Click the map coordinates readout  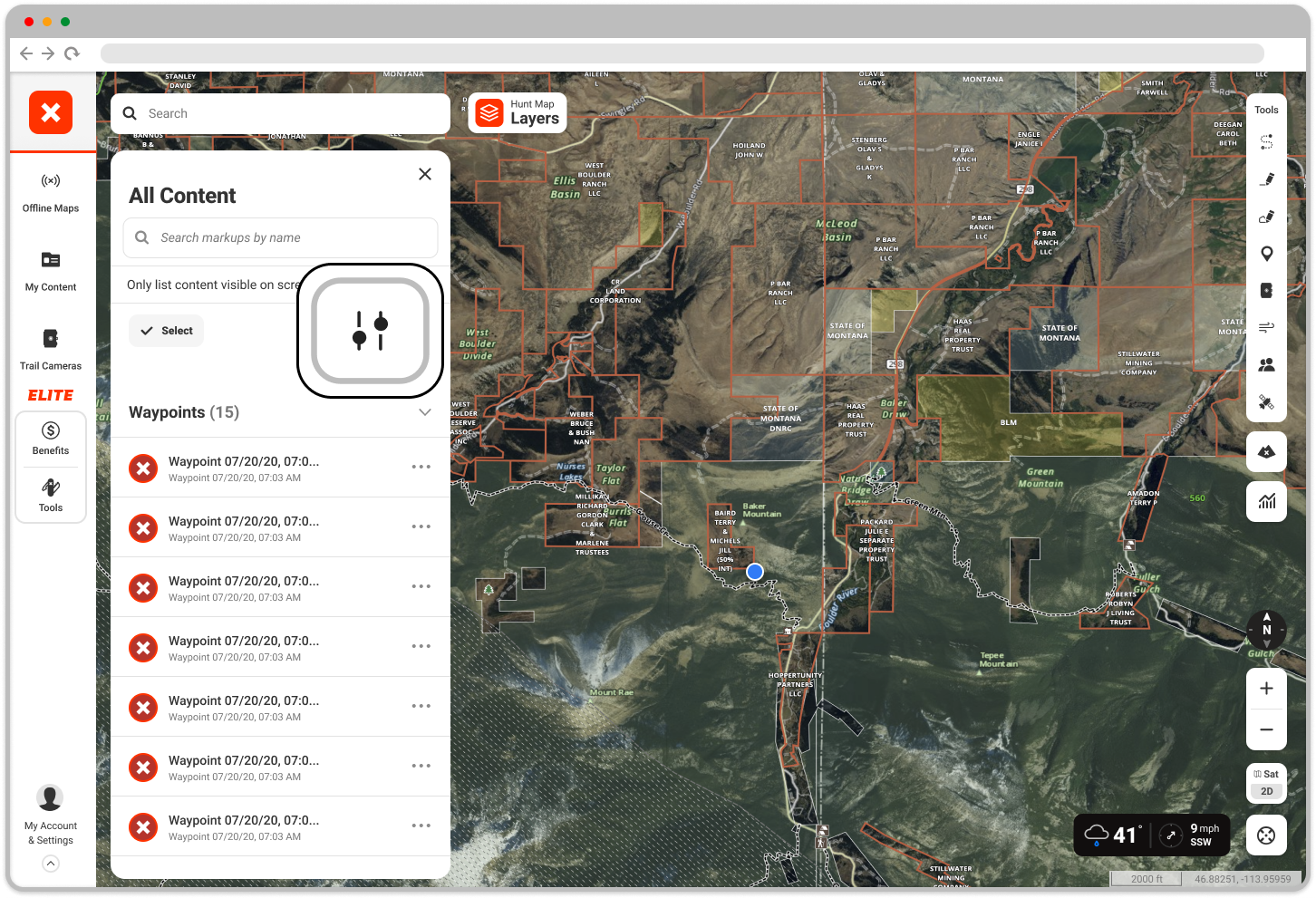(x=1243, y=879)
